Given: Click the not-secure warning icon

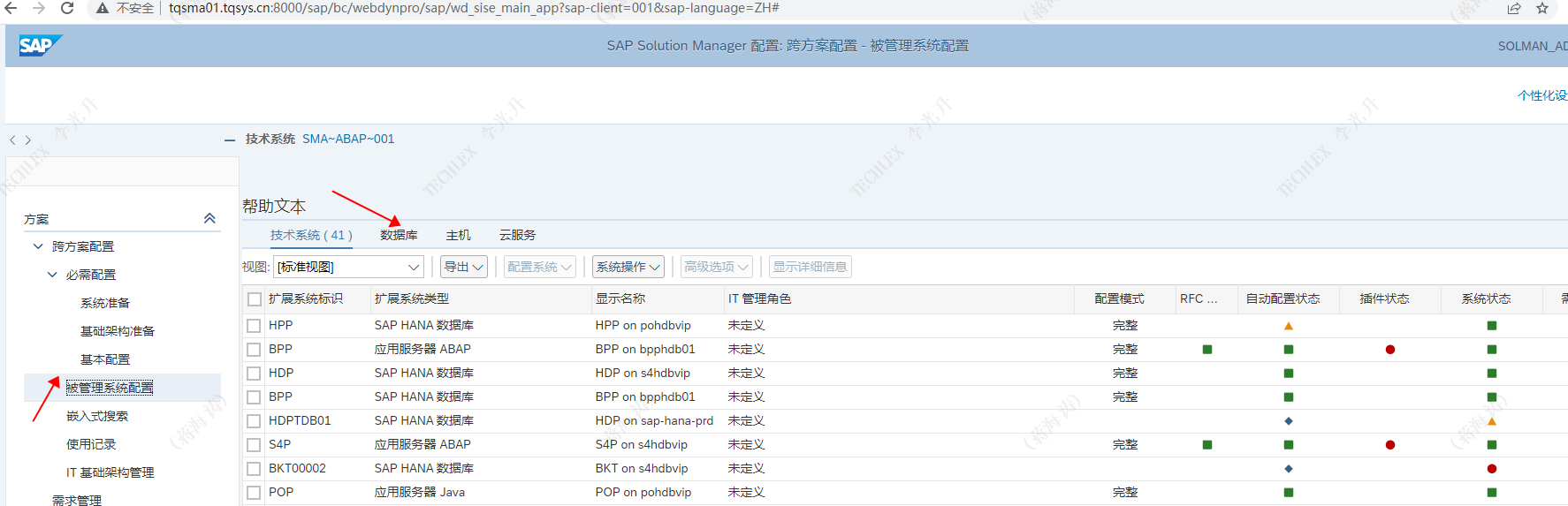Looking at the screenshot, I should [x=103, y=8].
